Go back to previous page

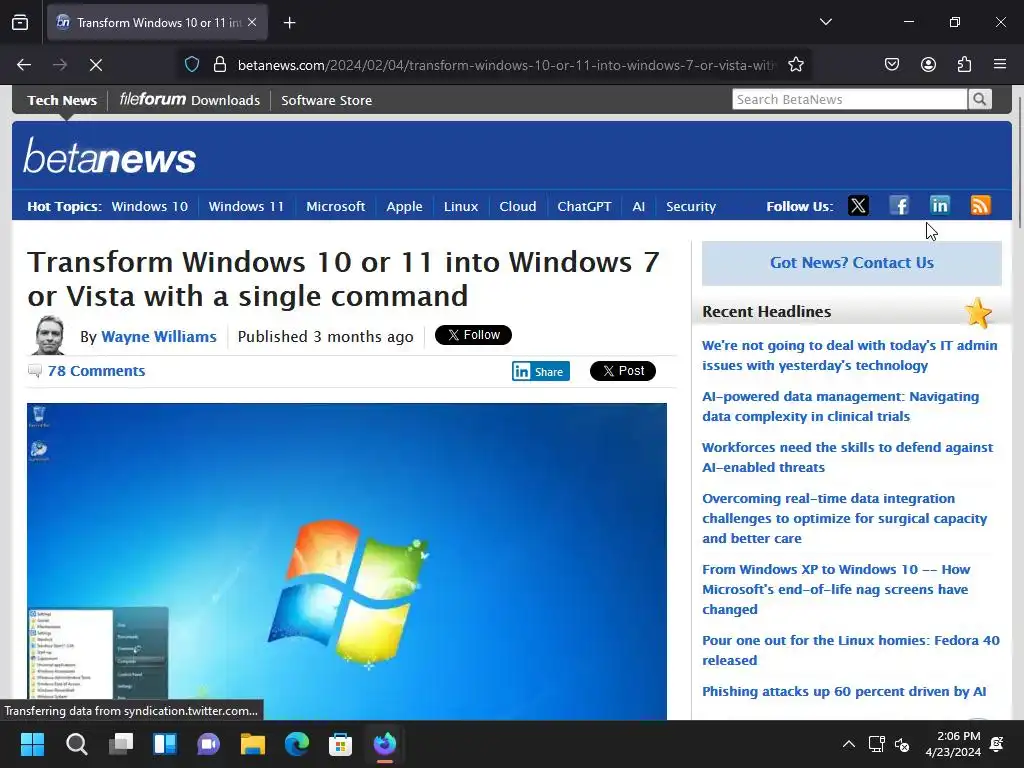[24, 65]
